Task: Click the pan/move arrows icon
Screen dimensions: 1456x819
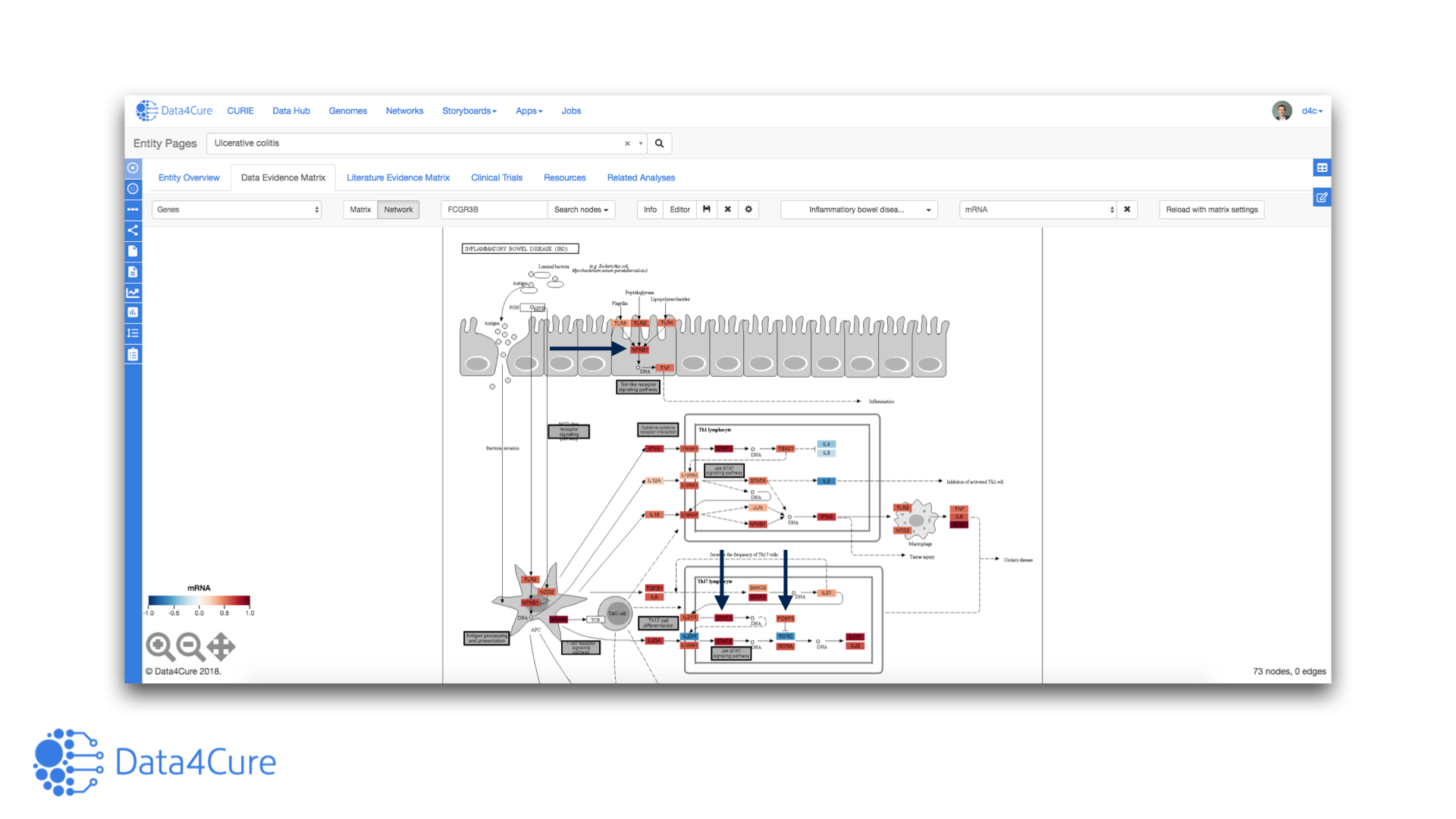Action: (x=221, y=646)
